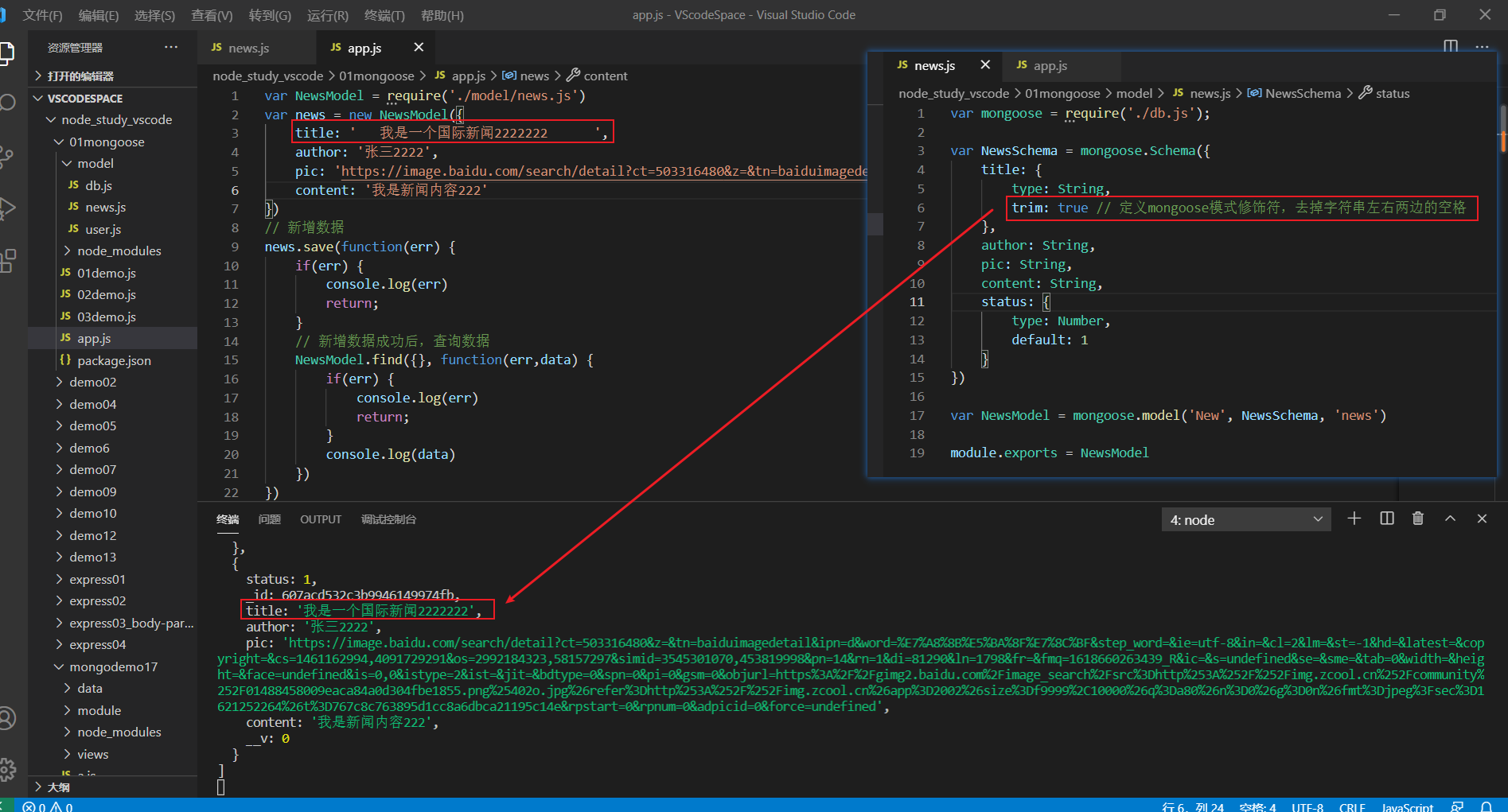The width and height of the screenshot is (1508, 812).
Task: Expand the 大纲 outline section
Action: [112, 787]
